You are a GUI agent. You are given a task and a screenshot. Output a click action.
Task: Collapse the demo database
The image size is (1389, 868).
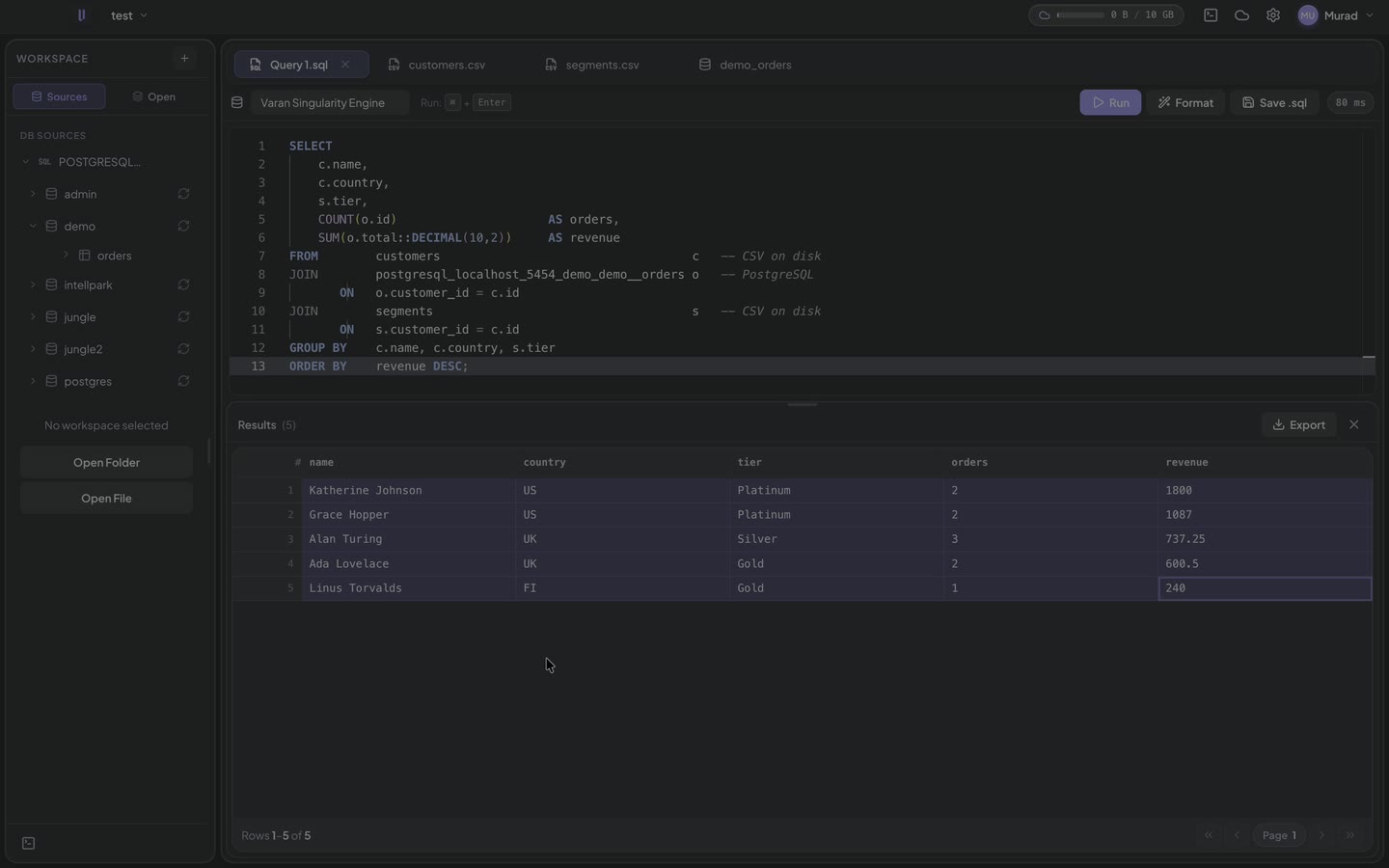[x=33, y=226]
